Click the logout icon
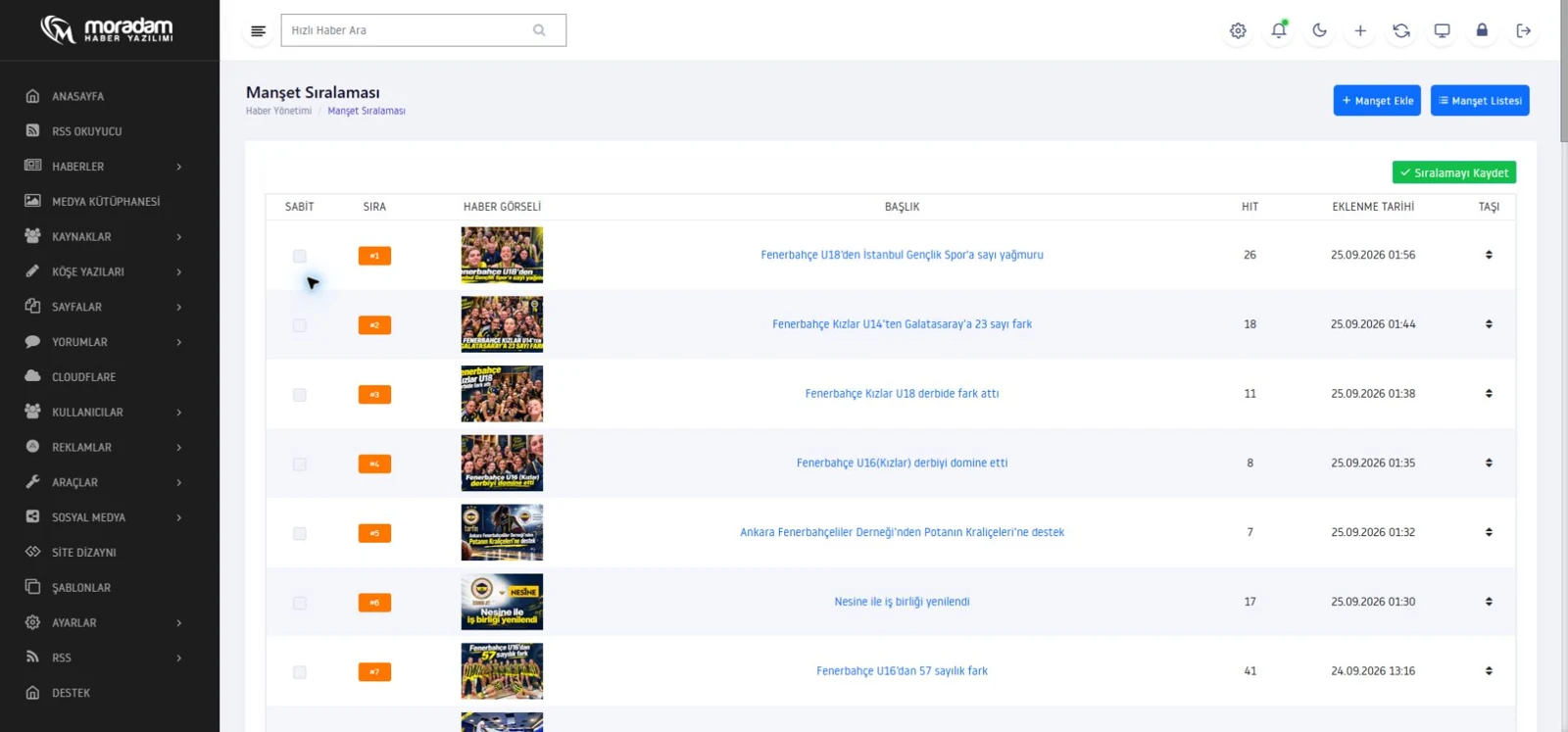The image size is (1568, 732). tap(1523, 31)
